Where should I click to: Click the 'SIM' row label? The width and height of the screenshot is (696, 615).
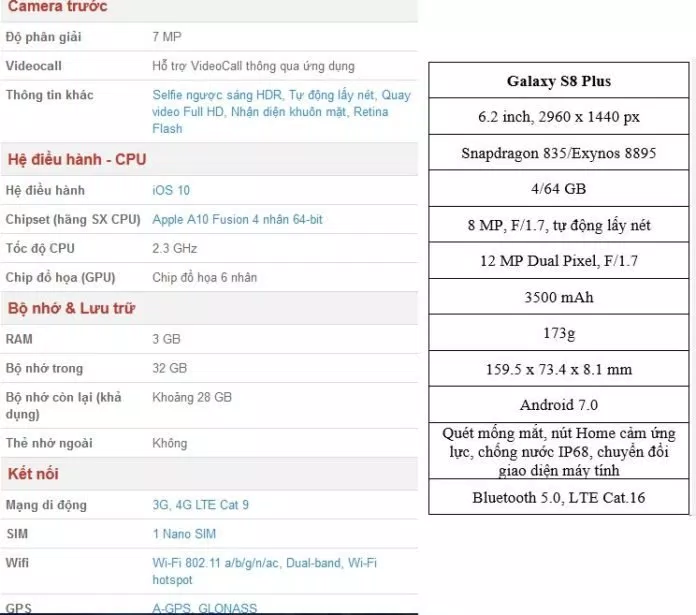[17, 534]
